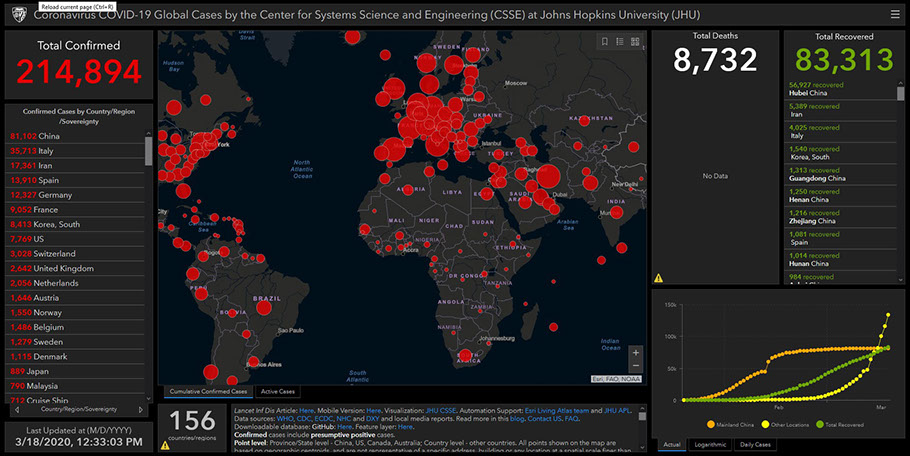Open the CDC data source link
This screenshot has width=910, height=456.
coord(304,419)
